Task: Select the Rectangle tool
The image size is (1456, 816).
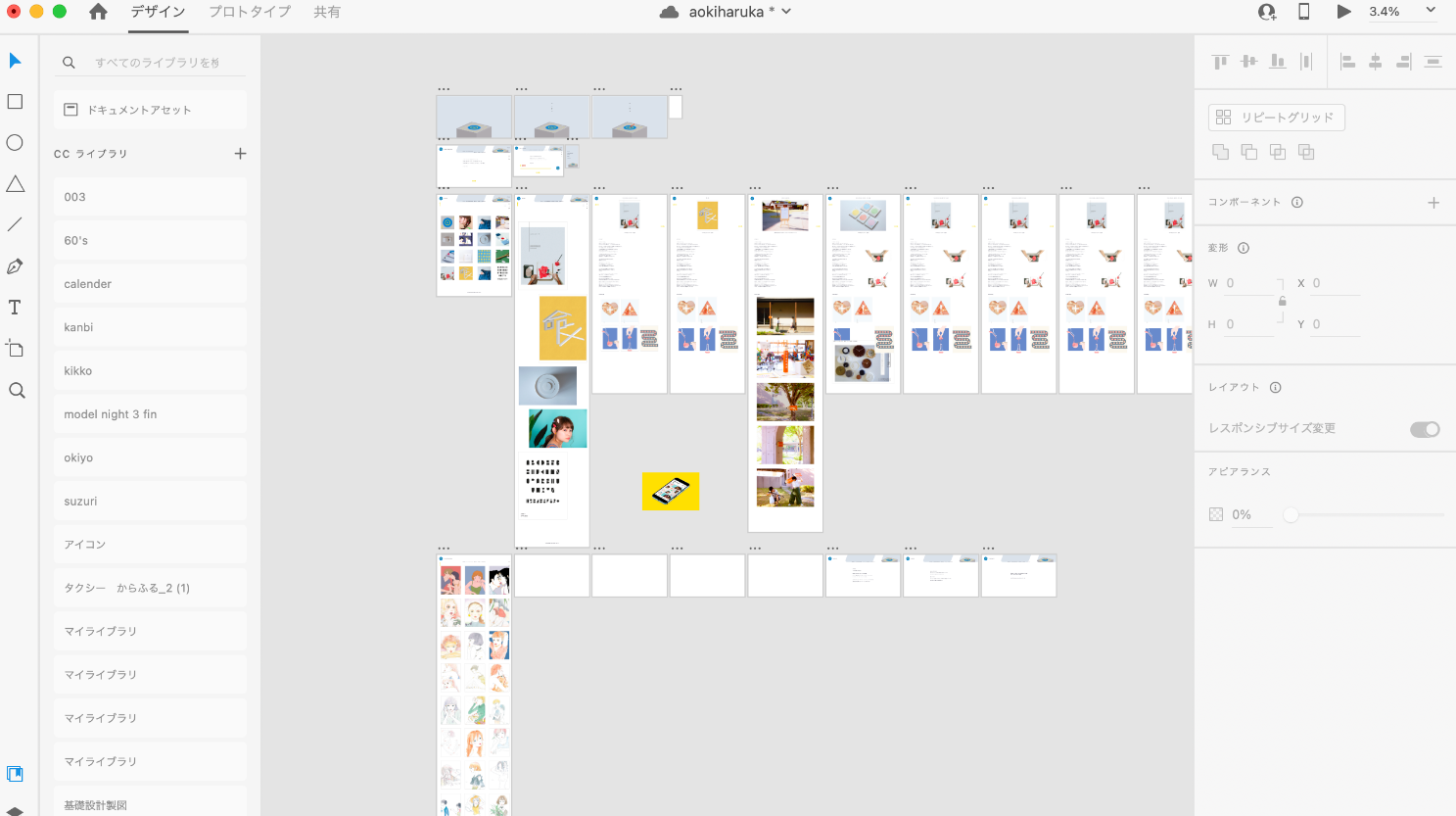Action: (x=15, y=102)
